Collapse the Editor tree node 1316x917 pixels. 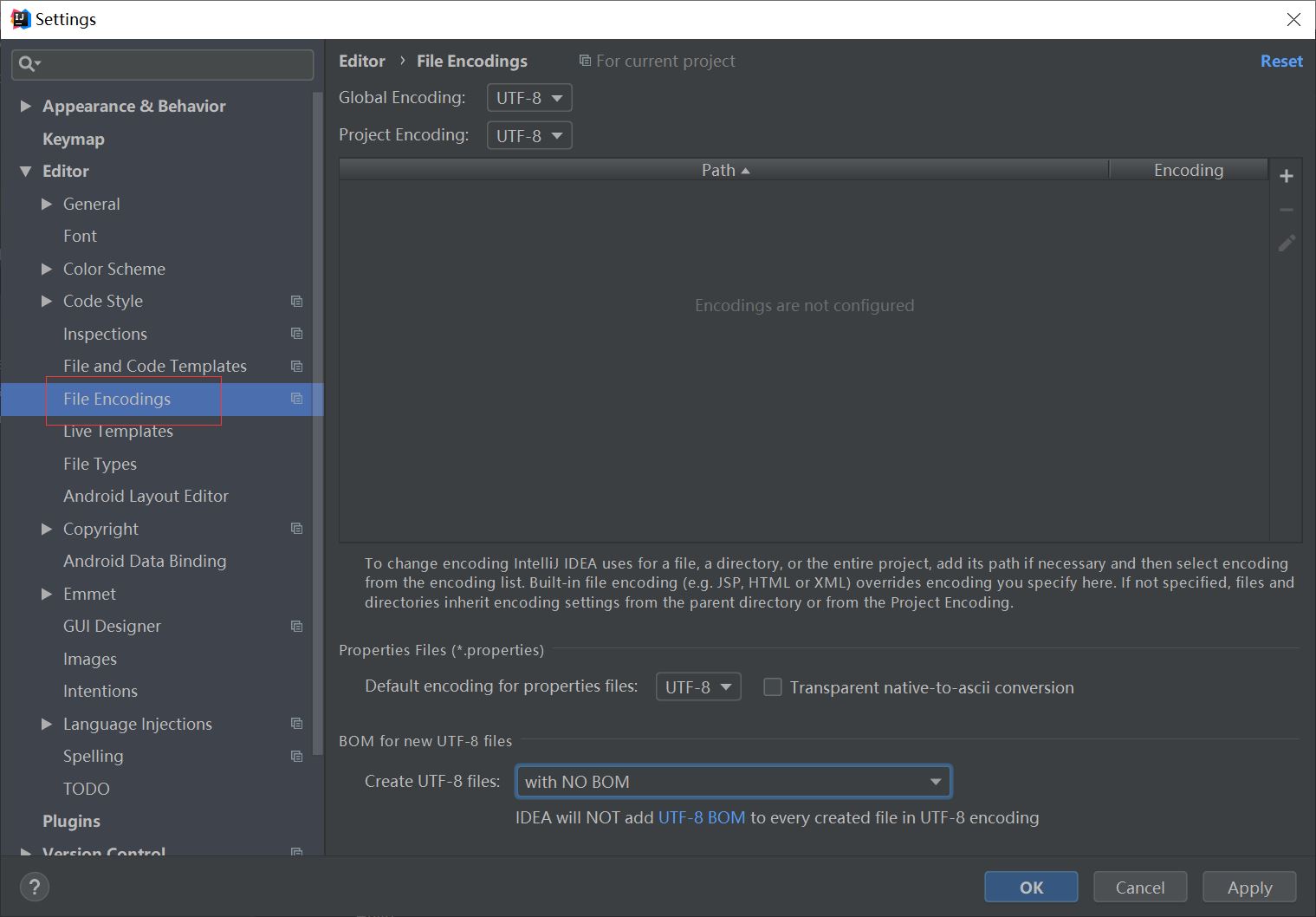(x=25, y=172)
